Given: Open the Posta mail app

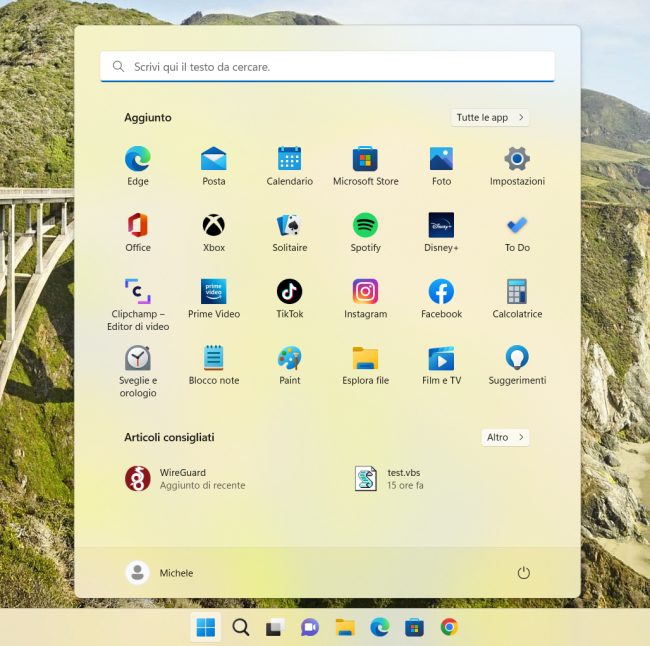Looking at the screenshot, I should (x=213, y=166).
